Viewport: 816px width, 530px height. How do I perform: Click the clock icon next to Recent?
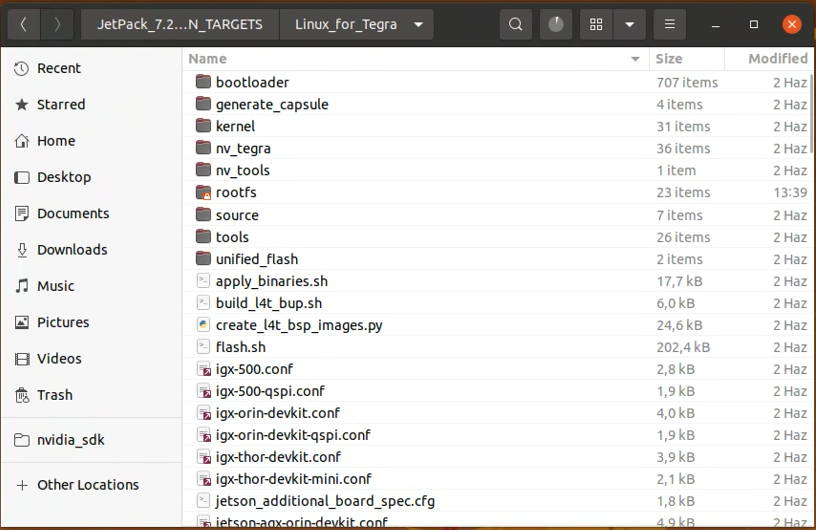coord(21,68)
